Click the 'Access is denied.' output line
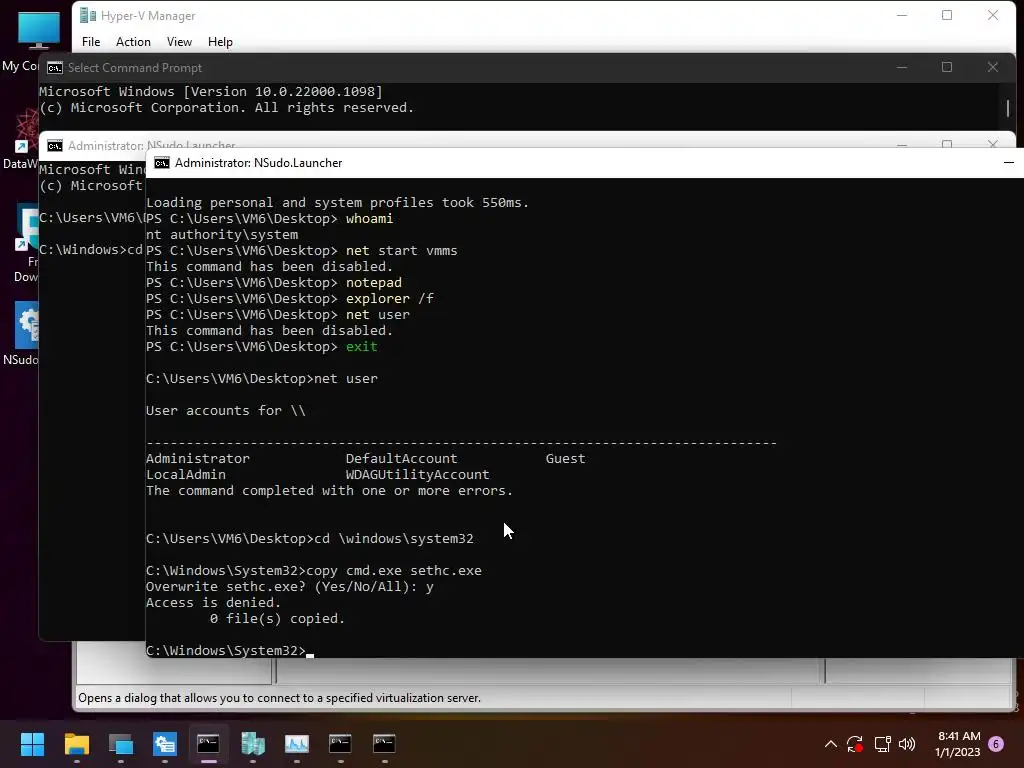Screen dimensions: 1024x768 (214, 603)
